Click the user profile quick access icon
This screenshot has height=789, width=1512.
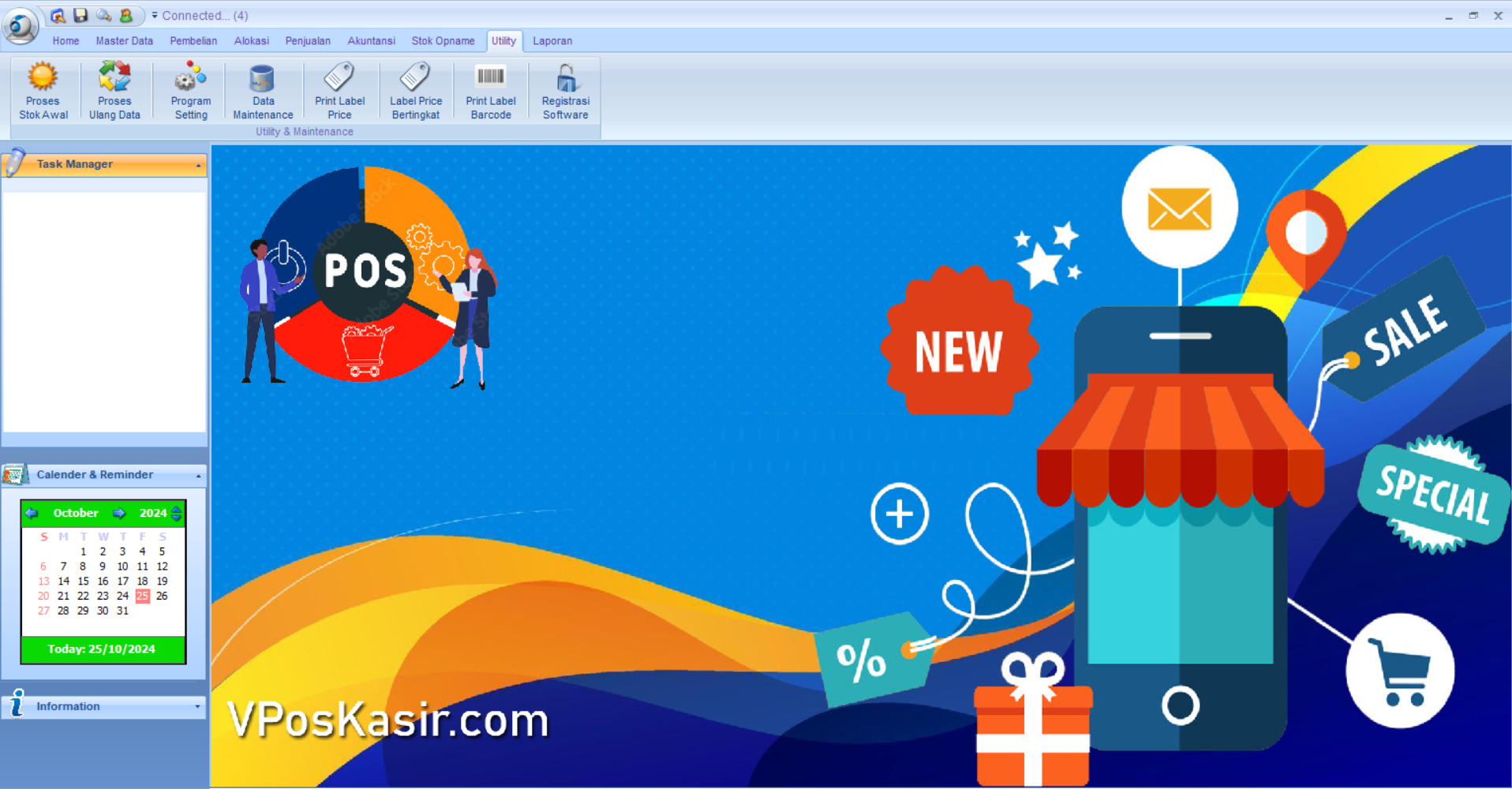(126, 15)
